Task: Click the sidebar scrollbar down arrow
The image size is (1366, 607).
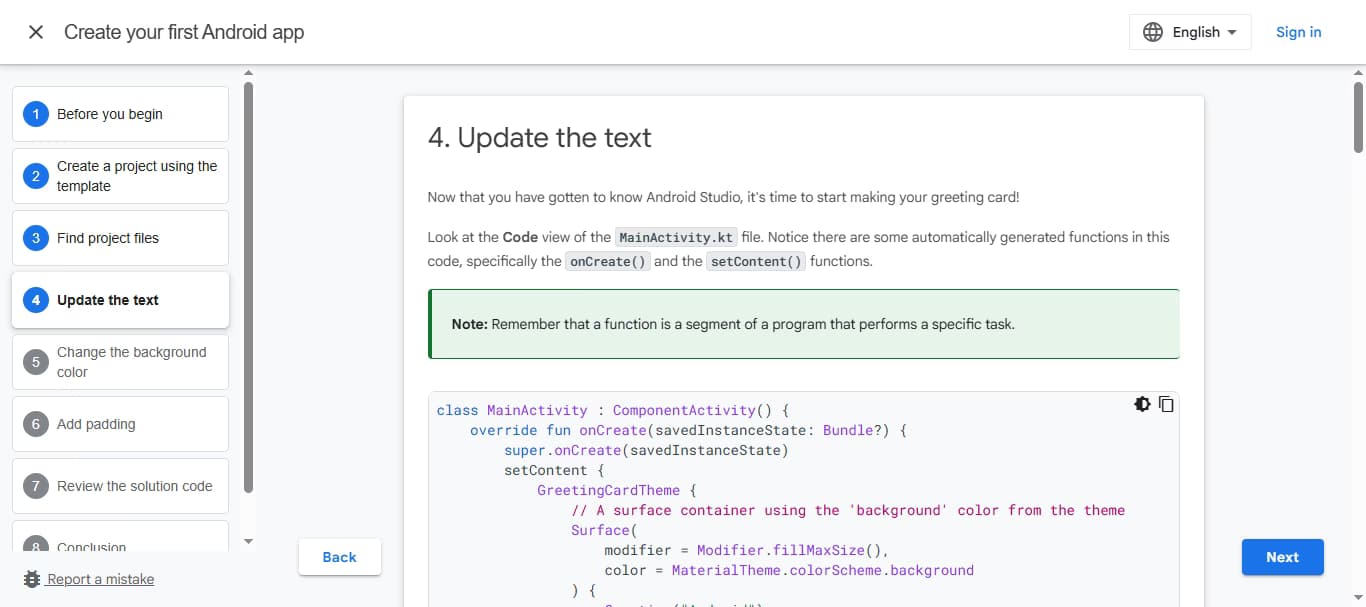Action: tap(247, 541)
